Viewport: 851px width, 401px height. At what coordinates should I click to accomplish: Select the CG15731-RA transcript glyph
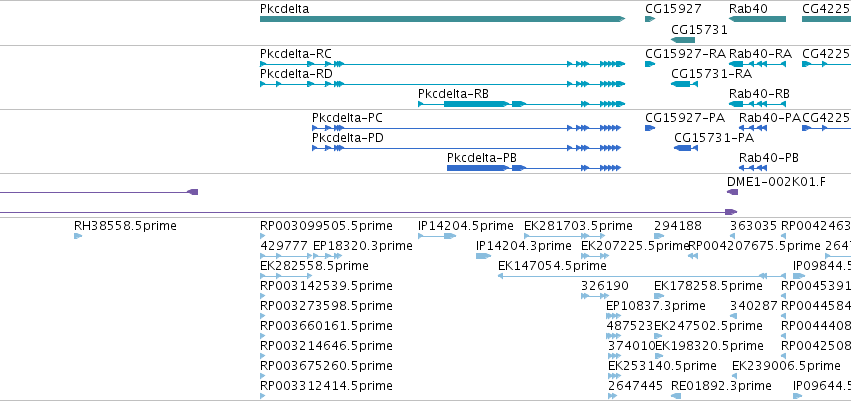click(x=684, y=84)
